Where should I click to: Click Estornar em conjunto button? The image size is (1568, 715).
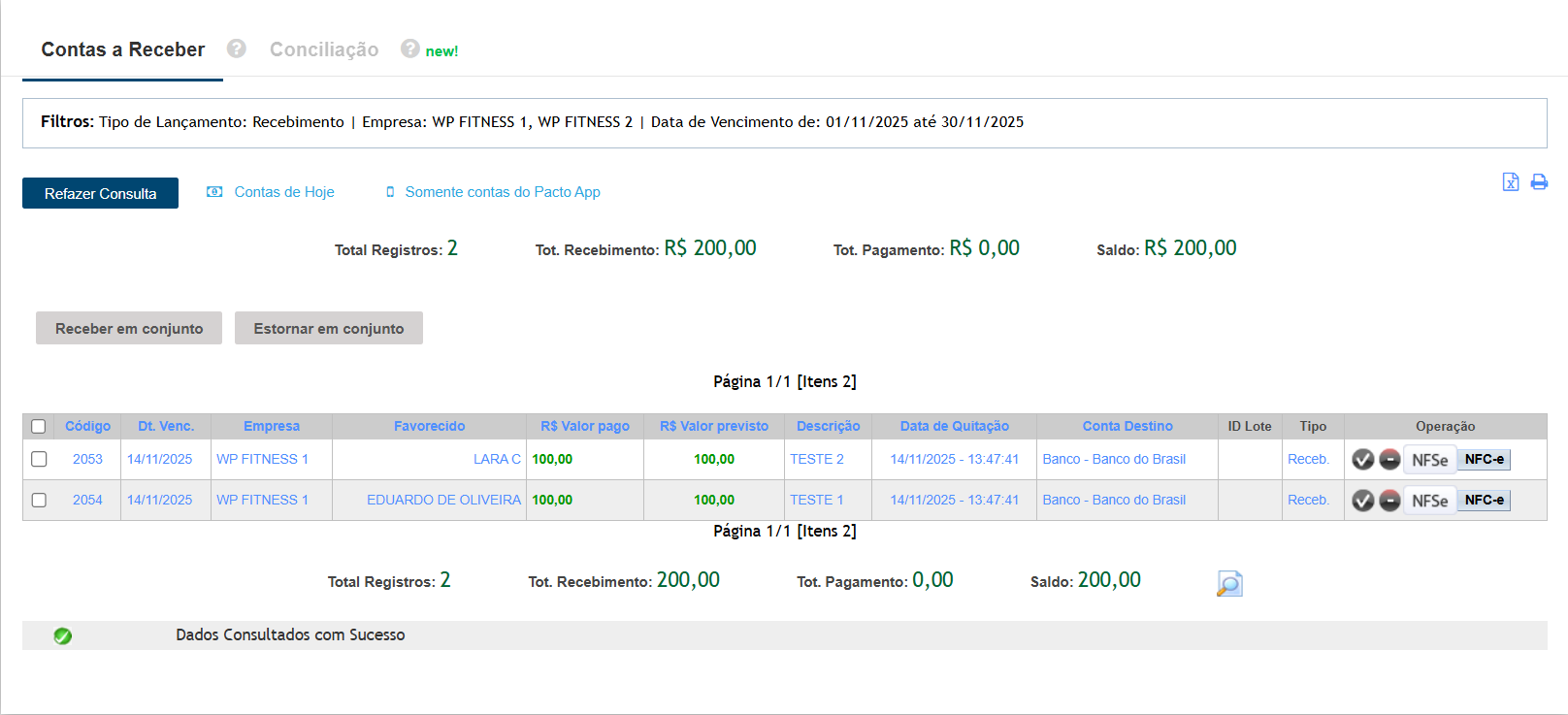point(328,329)
